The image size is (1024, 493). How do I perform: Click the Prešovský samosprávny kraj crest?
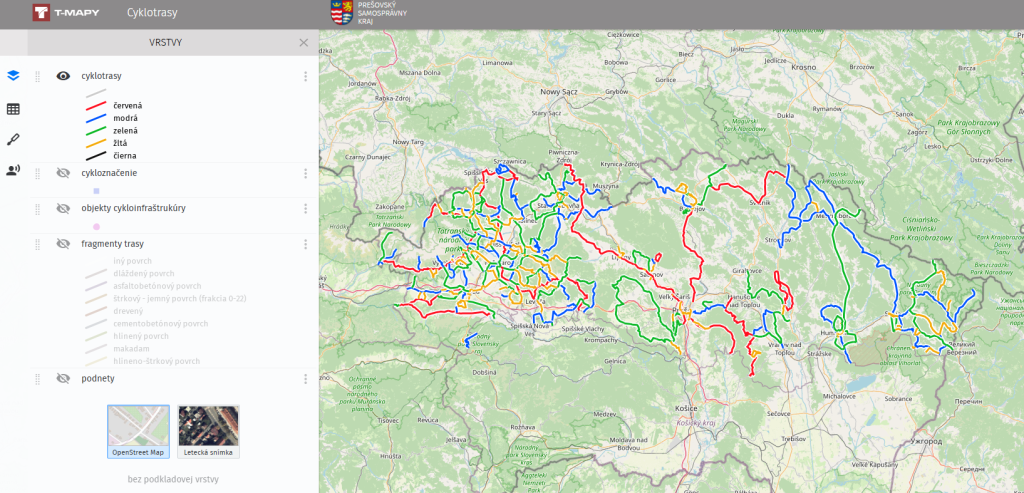click(340, 13)
